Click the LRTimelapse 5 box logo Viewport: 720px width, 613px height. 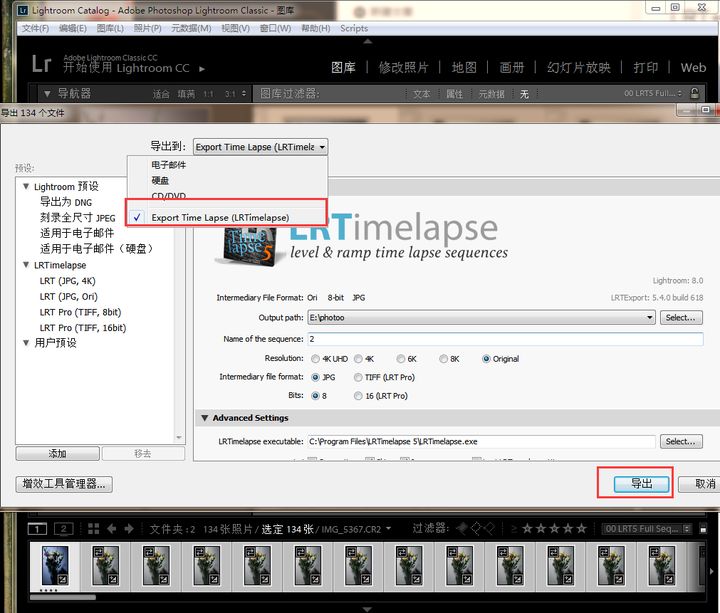pyautogui.click(x=250, y=247)
